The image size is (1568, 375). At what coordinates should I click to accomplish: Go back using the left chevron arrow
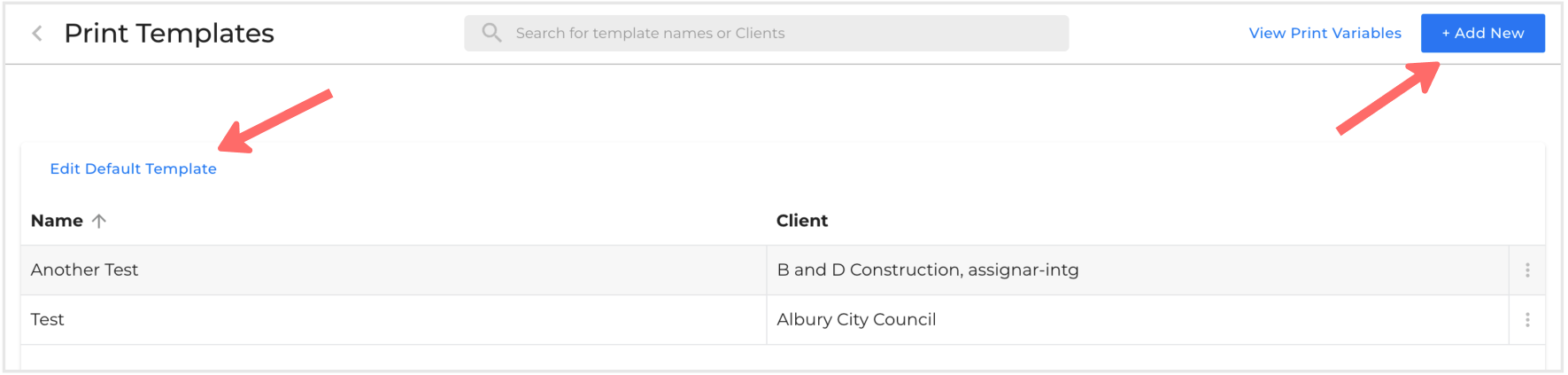tap(37, 34)
